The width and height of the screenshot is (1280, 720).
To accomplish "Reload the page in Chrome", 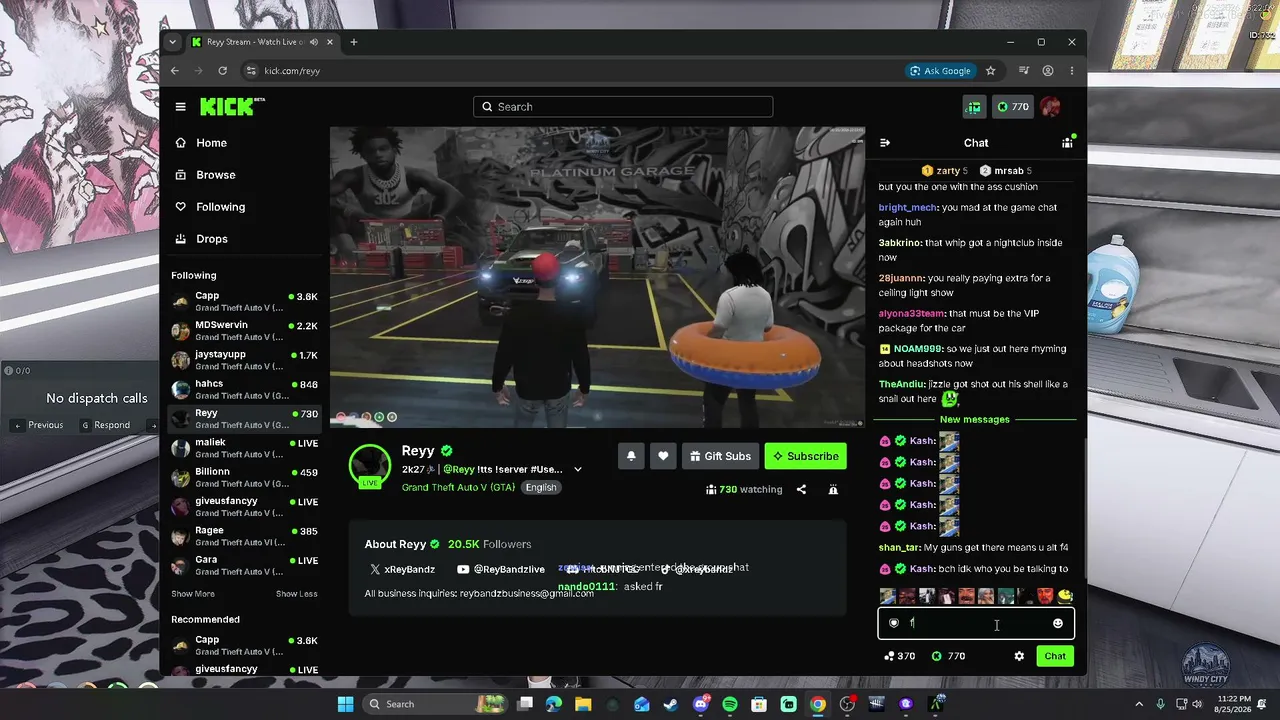I will [x=222, y=71].
